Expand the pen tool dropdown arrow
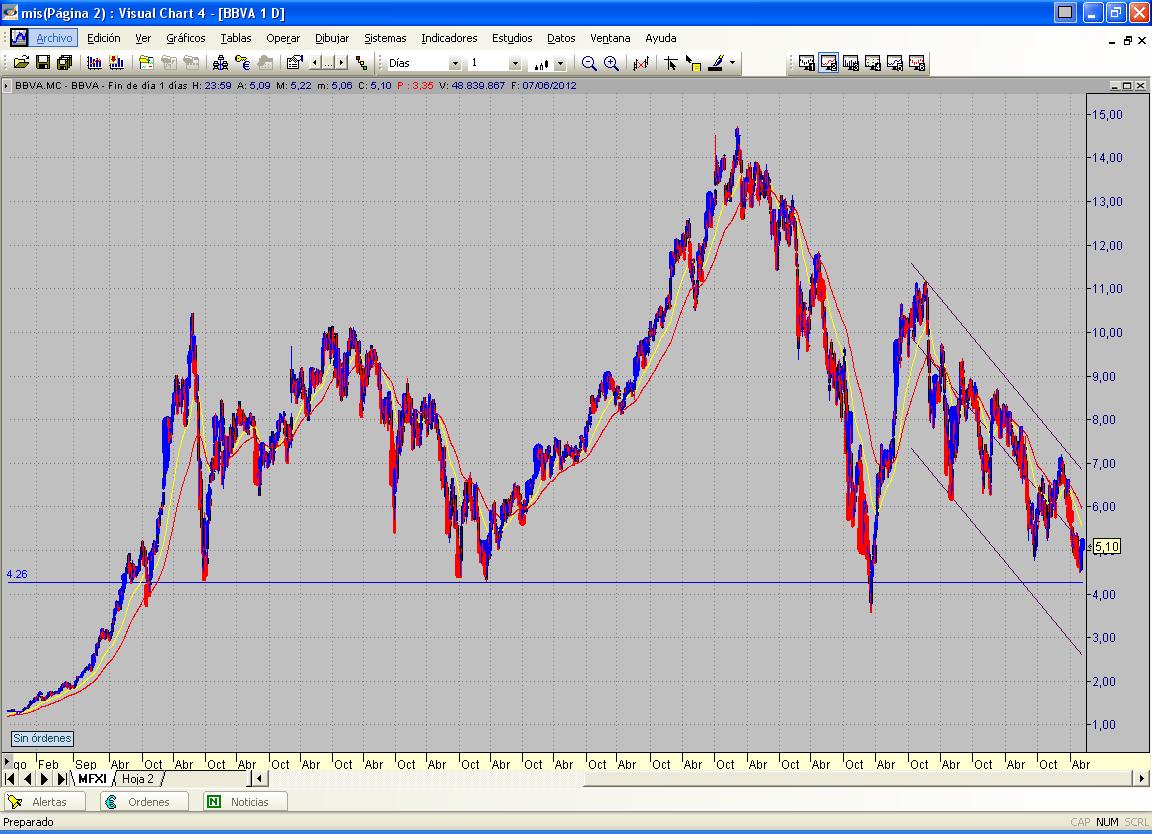This screenshot has width=1152, height=834. (732, 63)
